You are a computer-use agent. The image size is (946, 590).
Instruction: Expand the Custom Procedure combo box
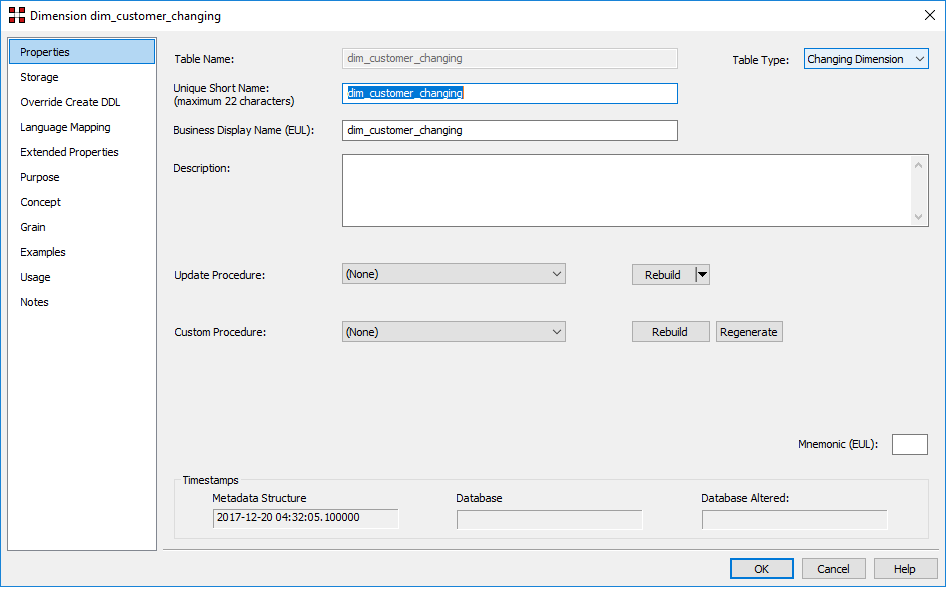click(556, 332)
